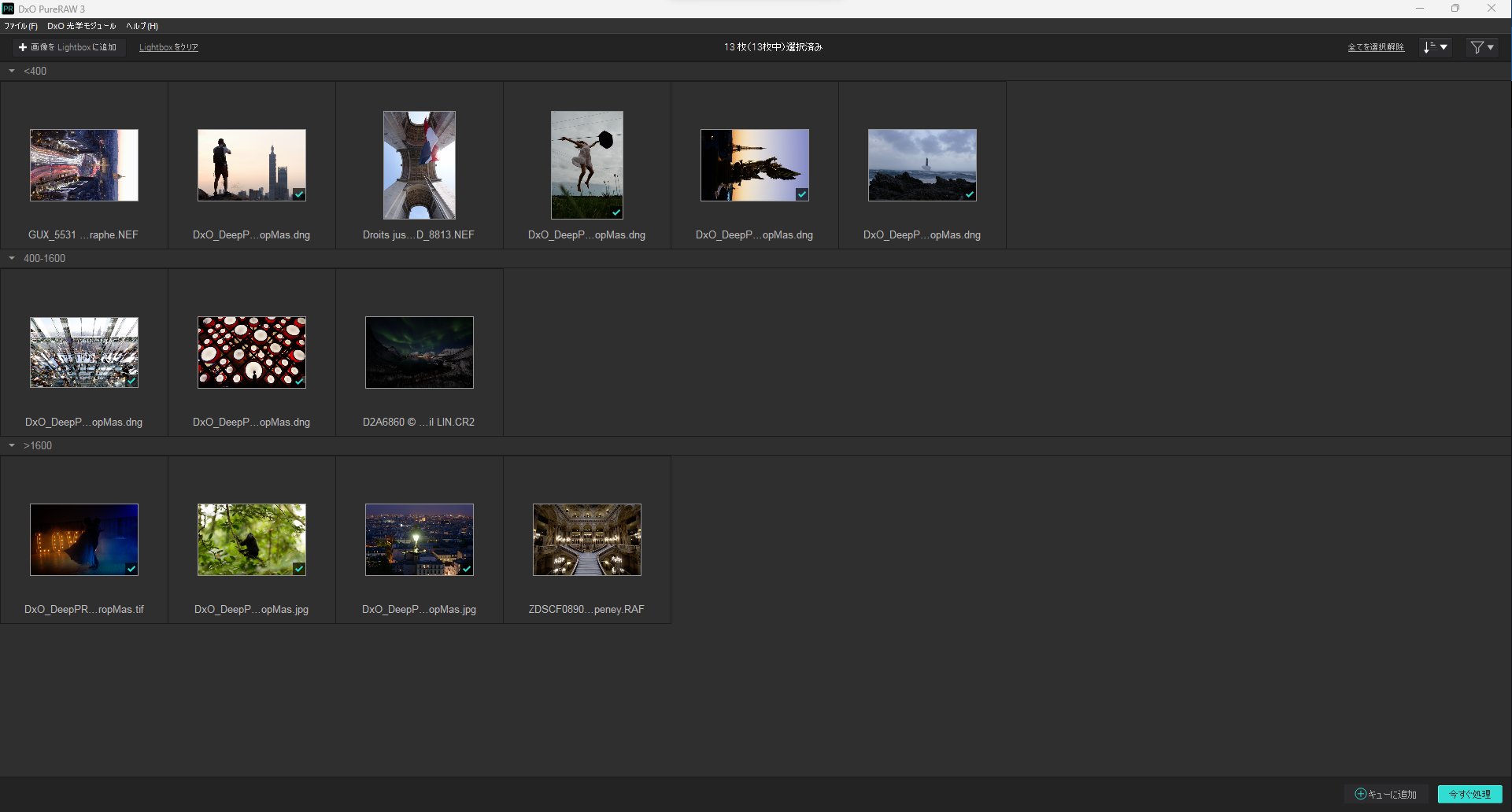Click the 画像を Lightbox に追加 button
The image size is (1512, 812).
(x=68, y=47)
